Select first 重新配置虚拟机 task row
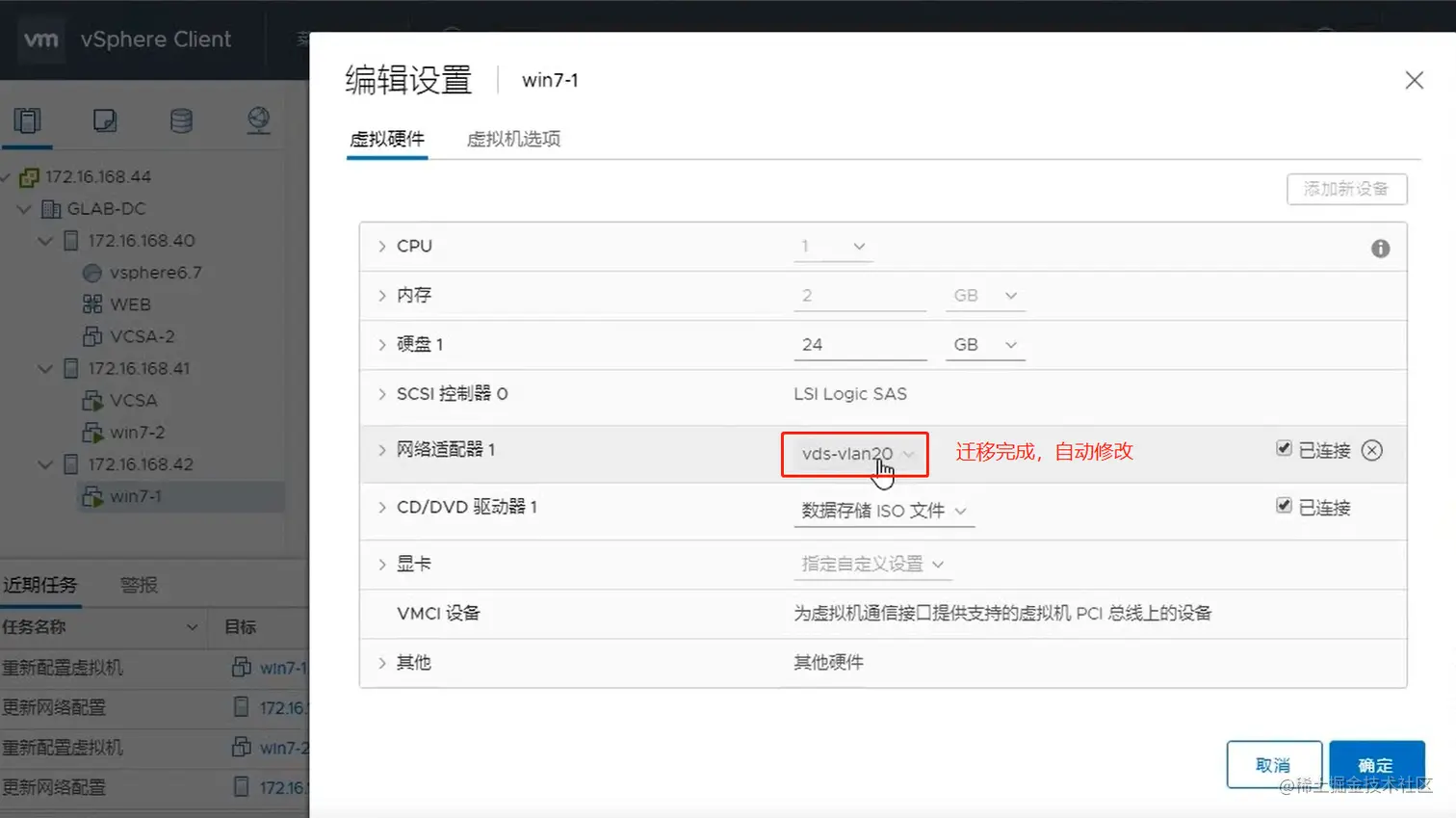 154,668
